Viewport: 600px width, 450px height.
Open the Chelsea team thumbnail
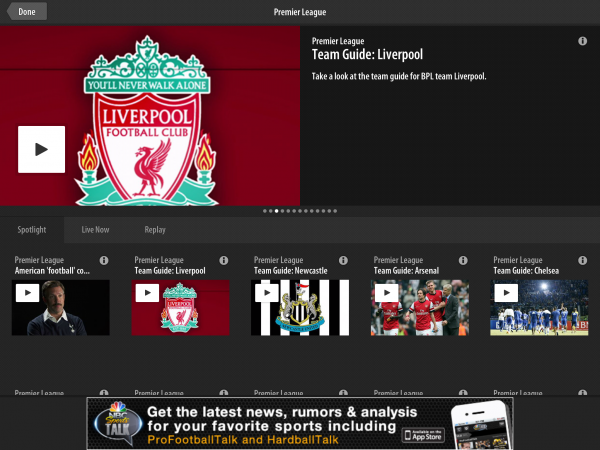pyautogui.click(x=539, y=308)
